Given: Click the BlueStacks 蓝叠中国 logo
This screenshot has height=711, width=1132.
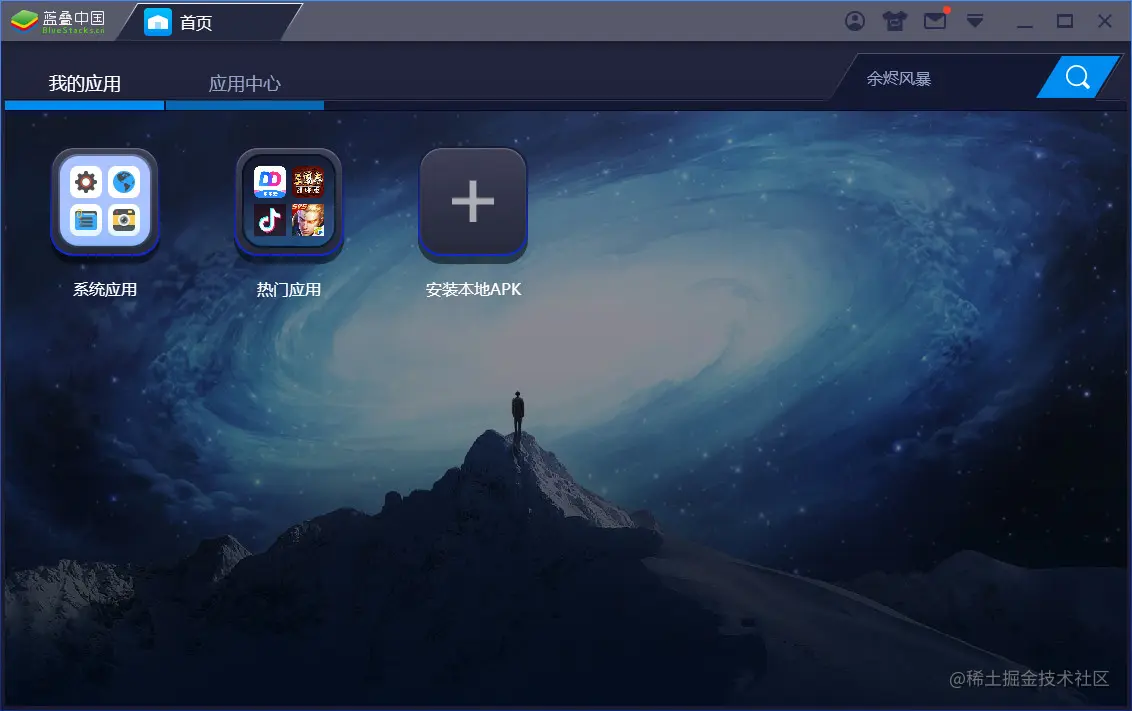Looking at the screenshot, I should (x=60, y=20).
